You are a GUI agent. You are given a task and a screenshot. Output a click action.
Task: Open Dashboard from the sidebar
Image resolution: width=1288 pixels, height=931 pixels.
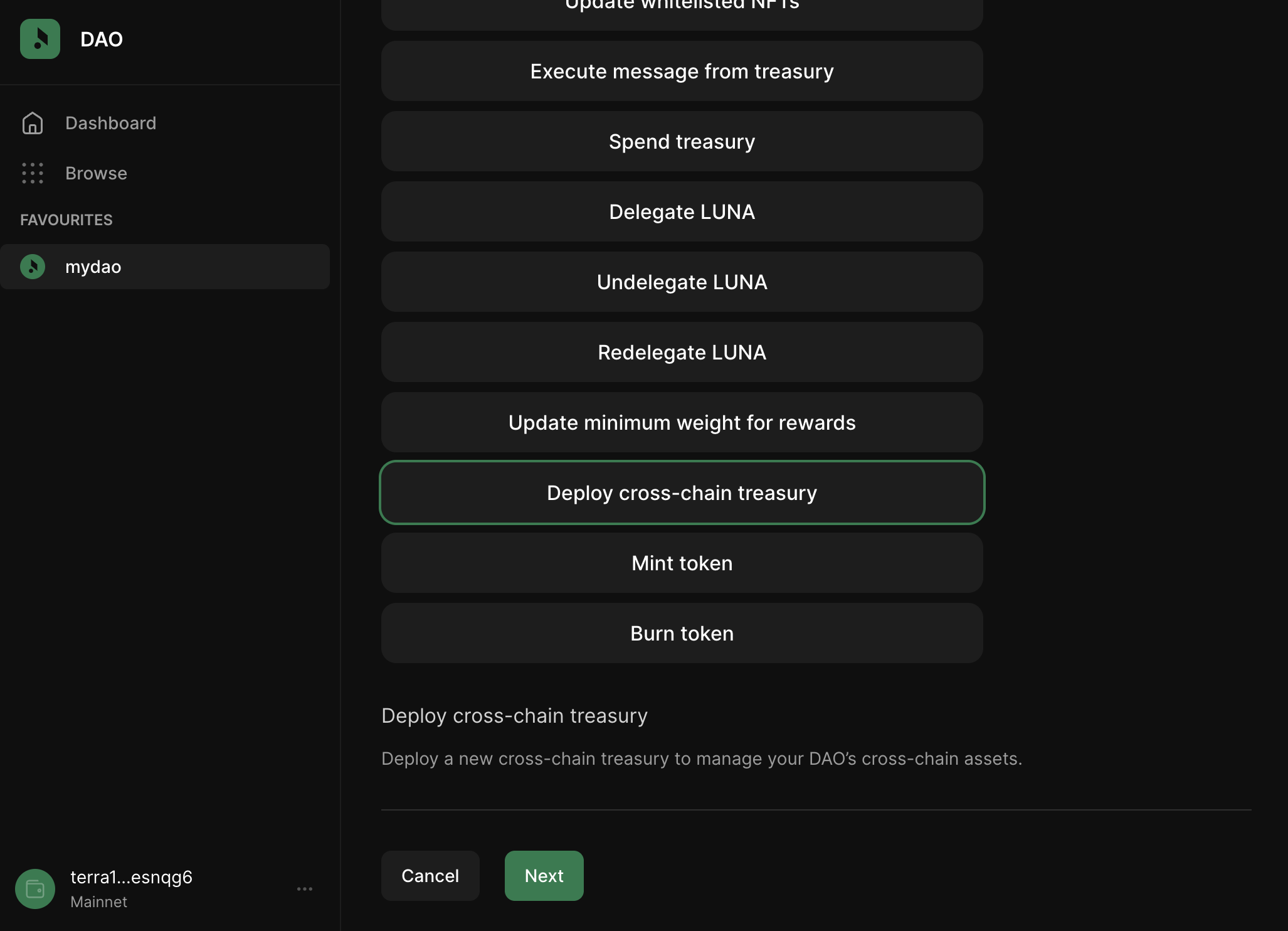110,123
